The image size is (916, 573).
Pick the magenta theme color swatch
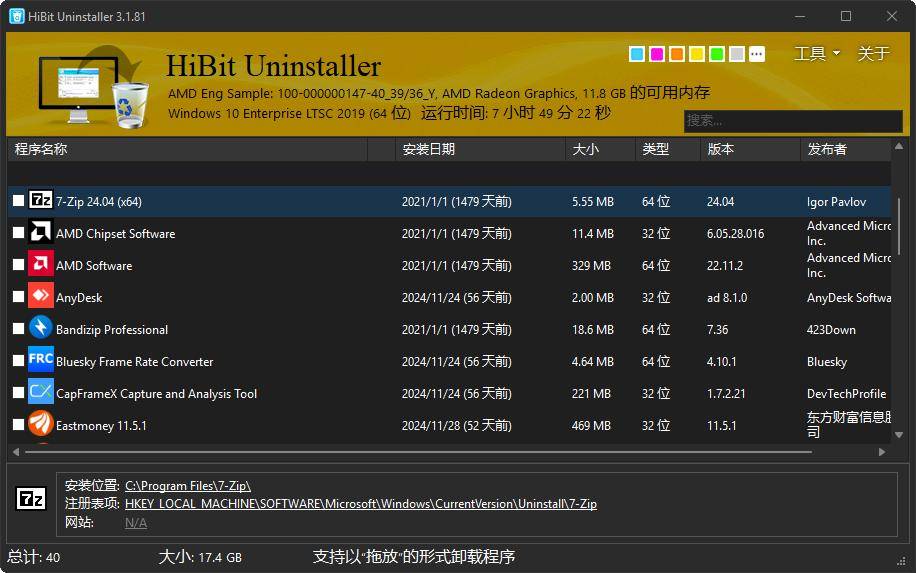657,54
